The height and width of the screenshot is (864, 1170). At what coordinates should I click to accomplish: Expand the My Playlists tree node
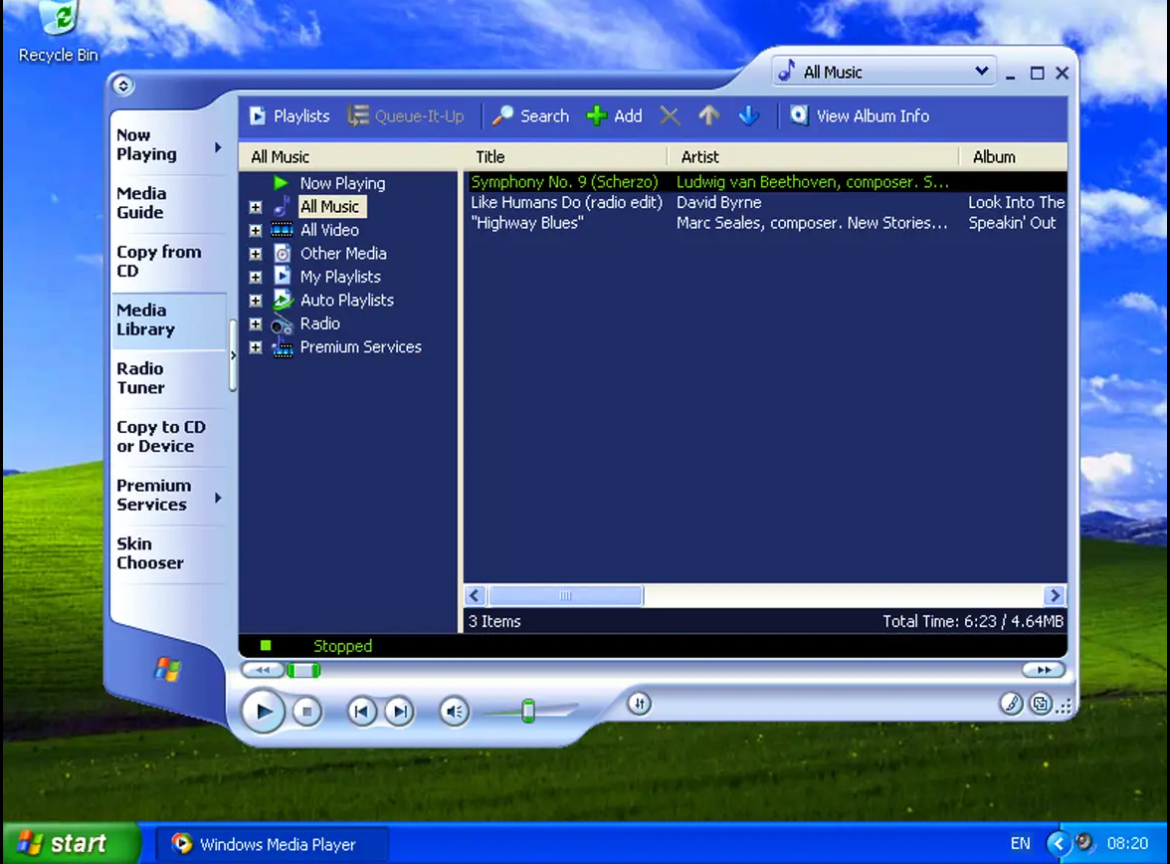[255, 278]
